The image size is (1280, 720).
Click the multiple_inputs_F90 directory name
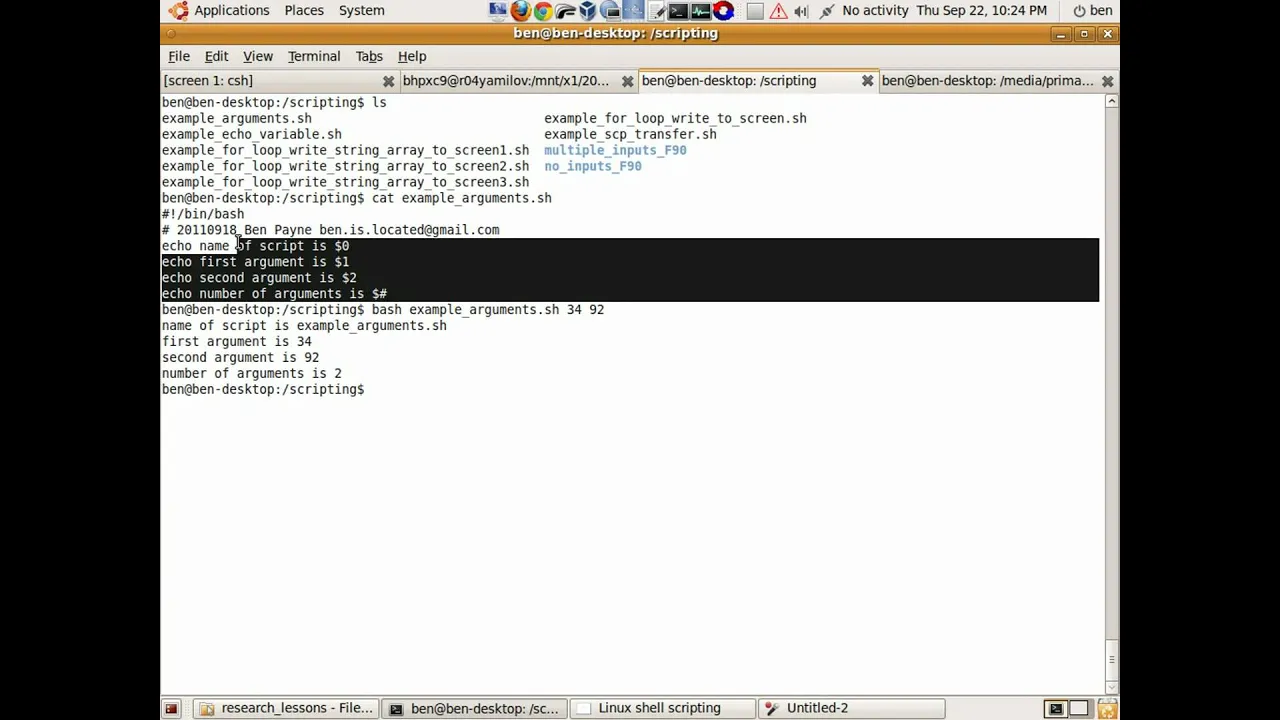615,150
